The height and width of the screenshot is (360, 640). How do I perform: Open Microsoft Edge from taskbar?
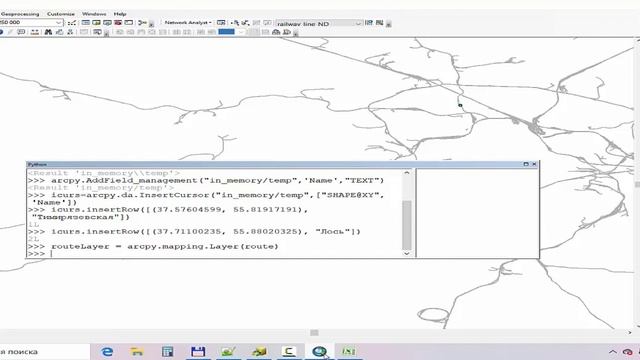pos(107,351)
